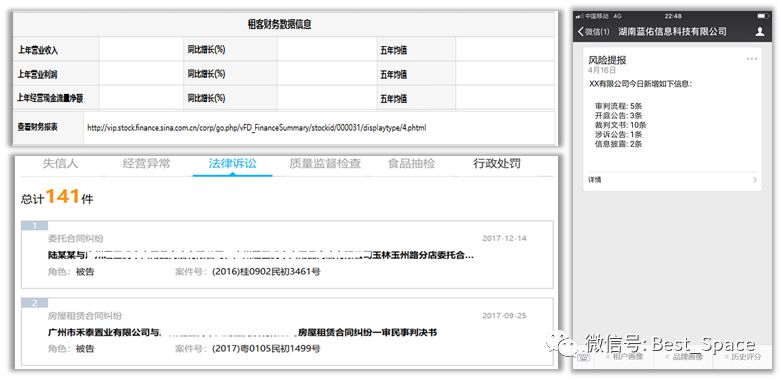Tap the chevron beside 详情

(x=755, y=180)
